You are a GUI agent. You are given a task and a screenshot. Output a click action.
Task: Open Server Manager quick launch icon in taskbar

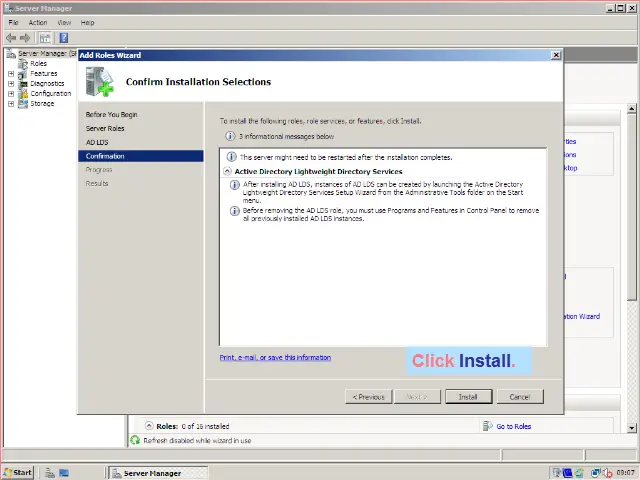click(x=50, y=473)
